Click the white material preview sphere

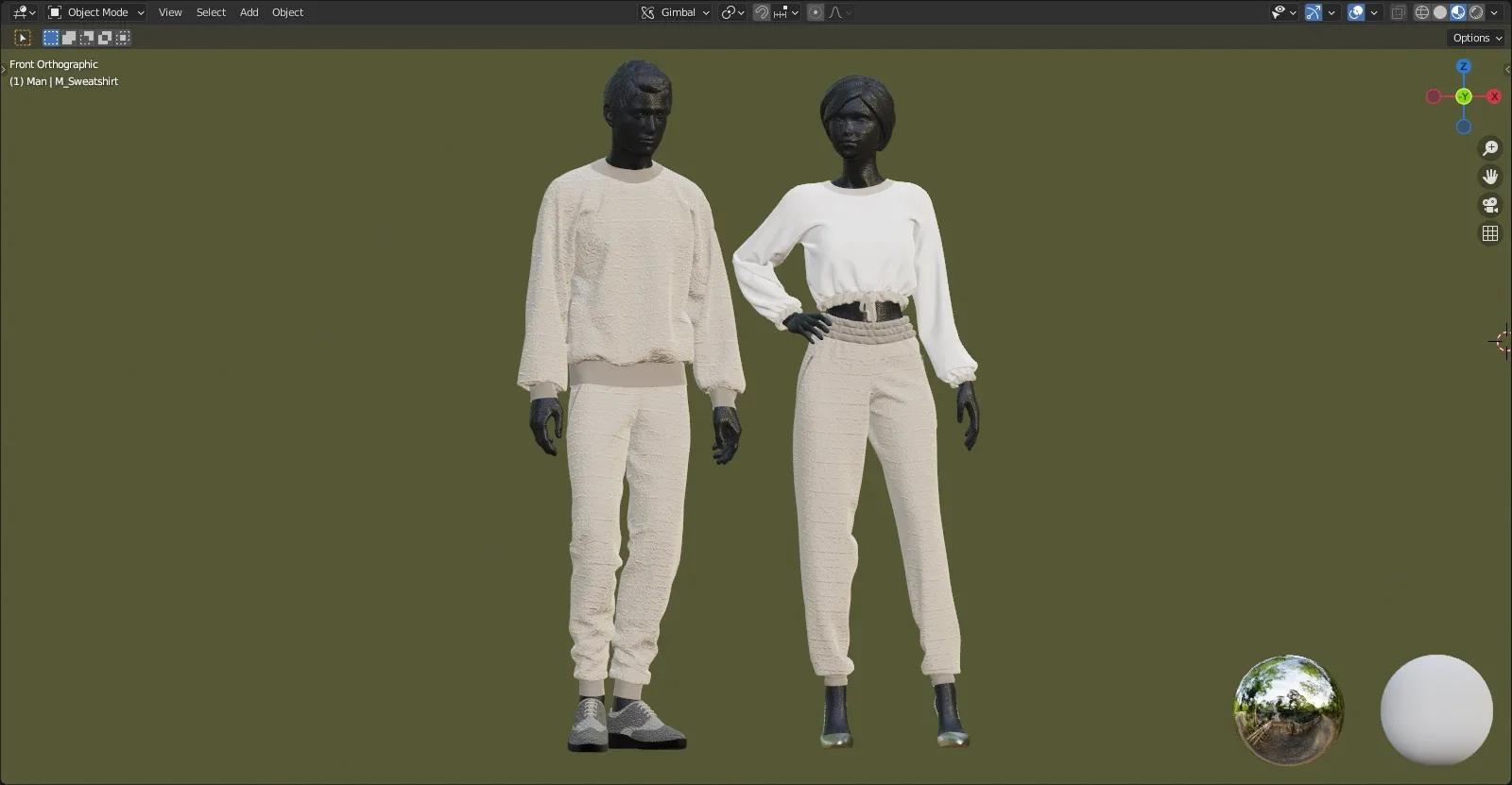click(1436, 709)
